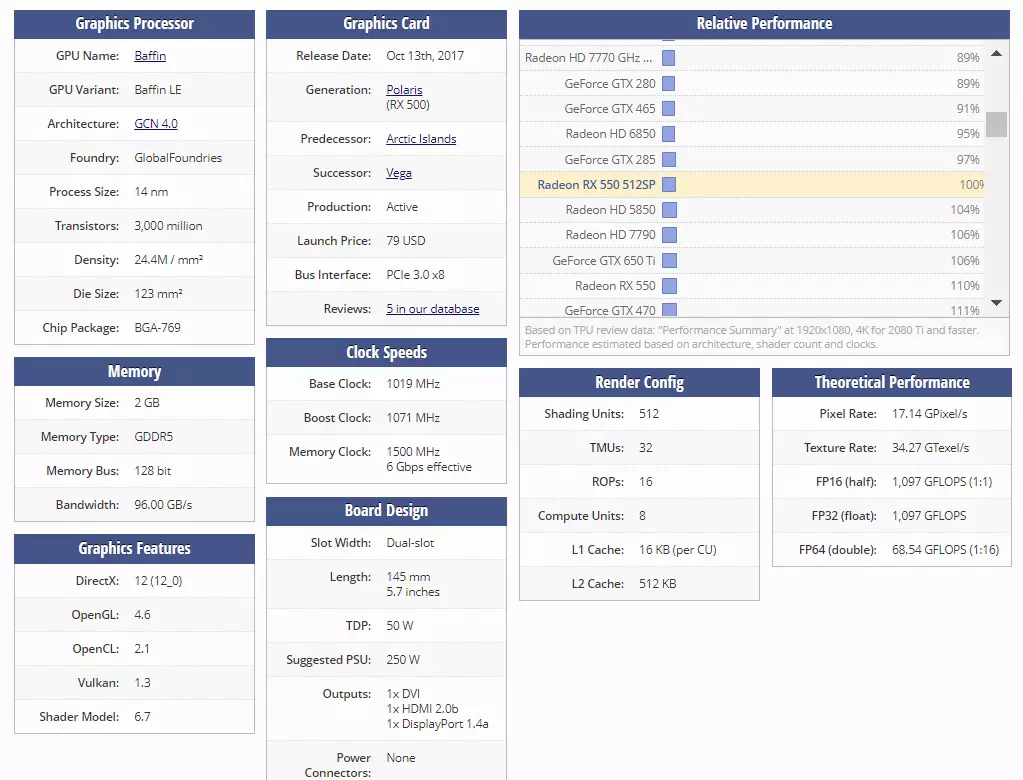This screenshot has height=780, width=1023.
Task: Click the performance bar for Radeon HD 5850
Action: click(669, 210)
